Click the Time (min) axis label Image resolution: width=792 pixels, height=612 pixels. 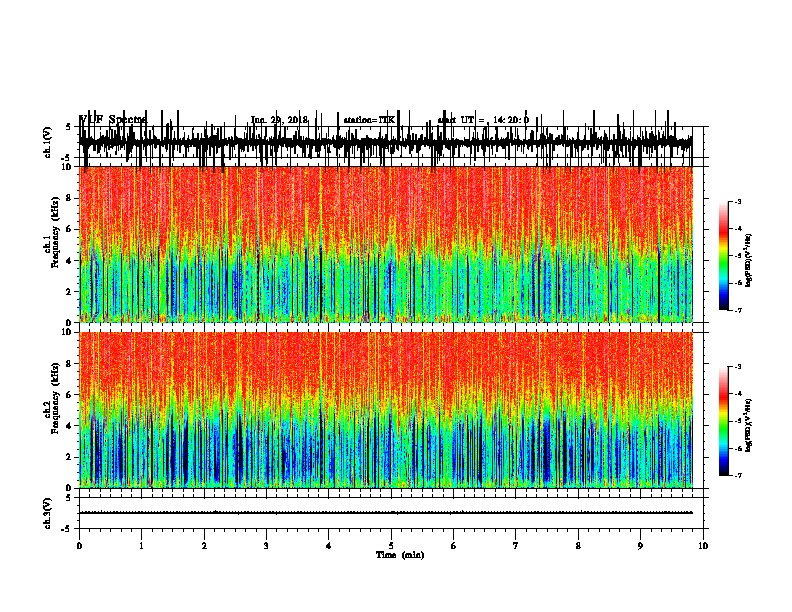[x=400, y=555]
